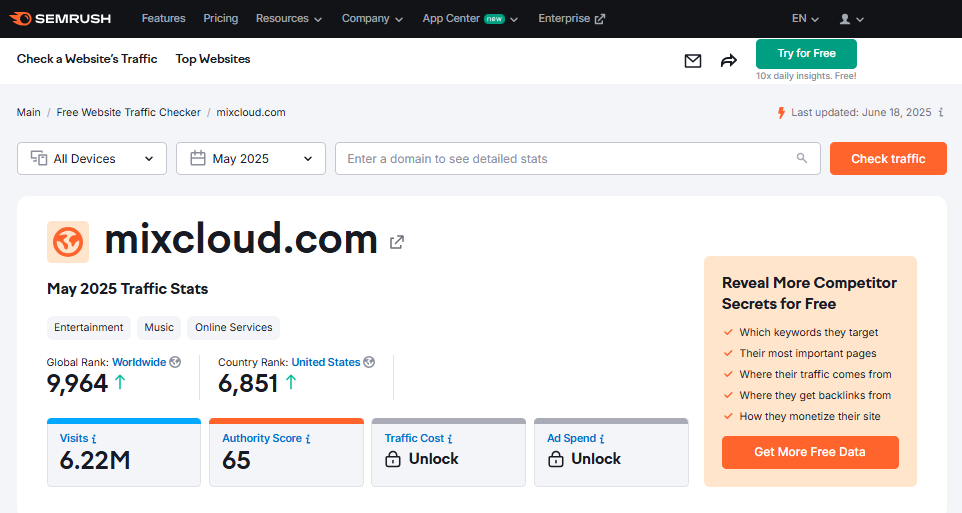Click the mixcloud.com site favicon
The image size is (962, 513).
pos(68,242)
